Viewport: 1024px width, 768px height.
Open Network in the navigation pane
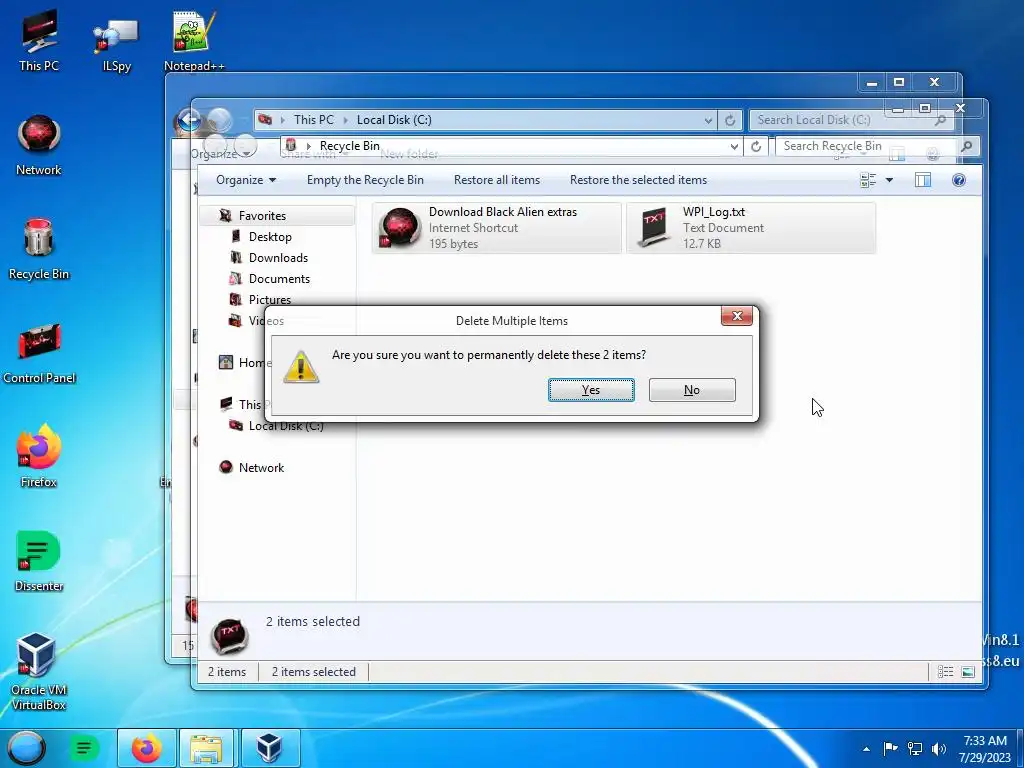[x=261, y=468]
